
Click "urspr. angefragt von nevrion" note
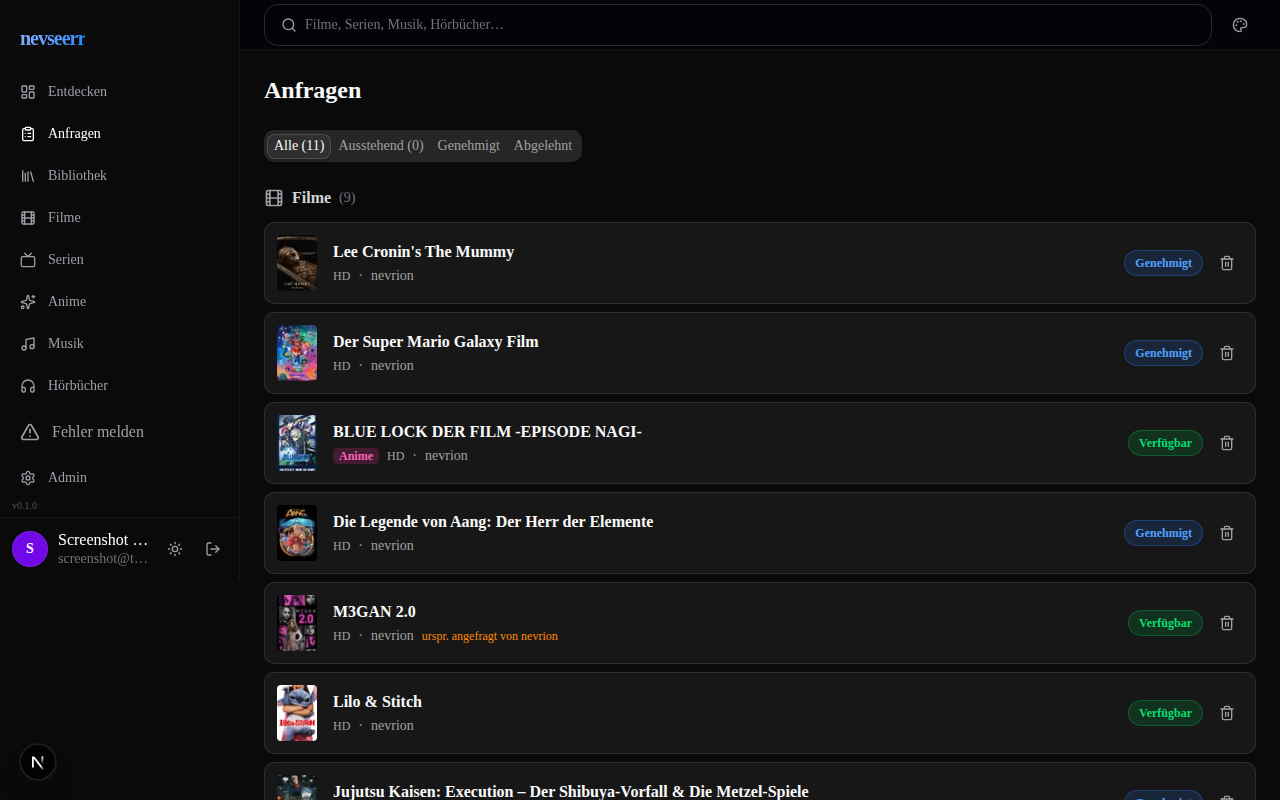click(490, 636)
